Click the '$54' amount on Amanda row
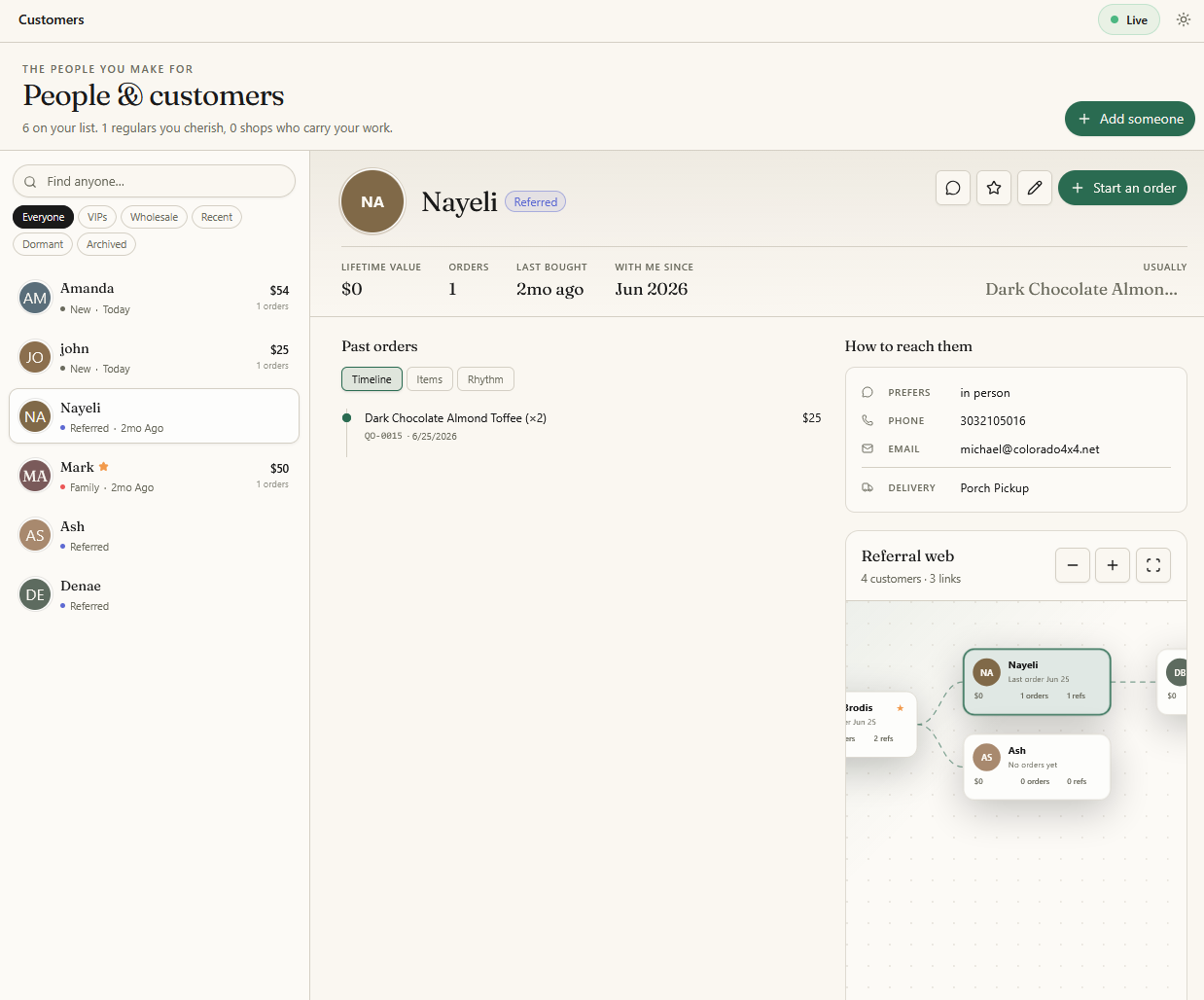The height and width of the screenshot is (1000, 1204). (279, 290)
